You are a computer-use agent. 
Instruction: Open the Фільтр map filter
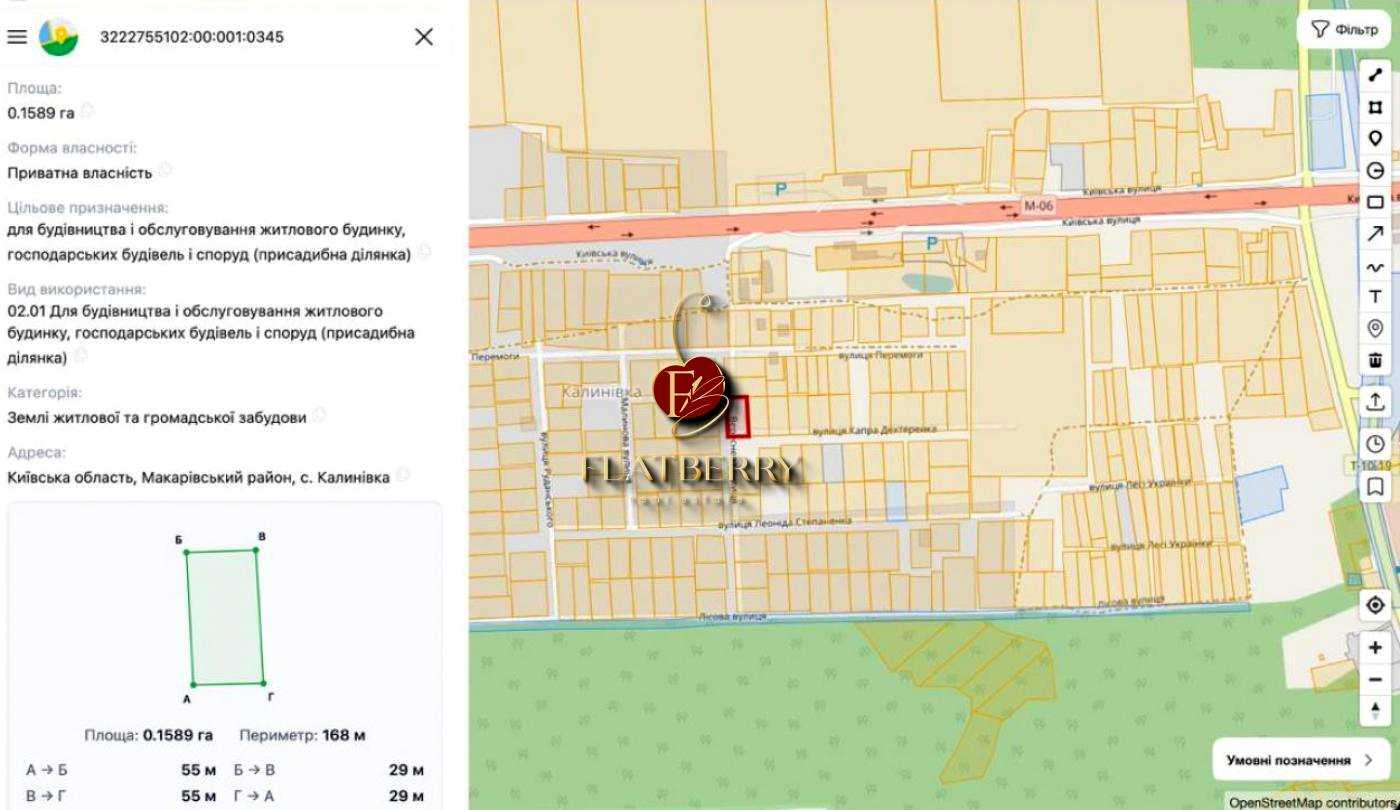1344,30
